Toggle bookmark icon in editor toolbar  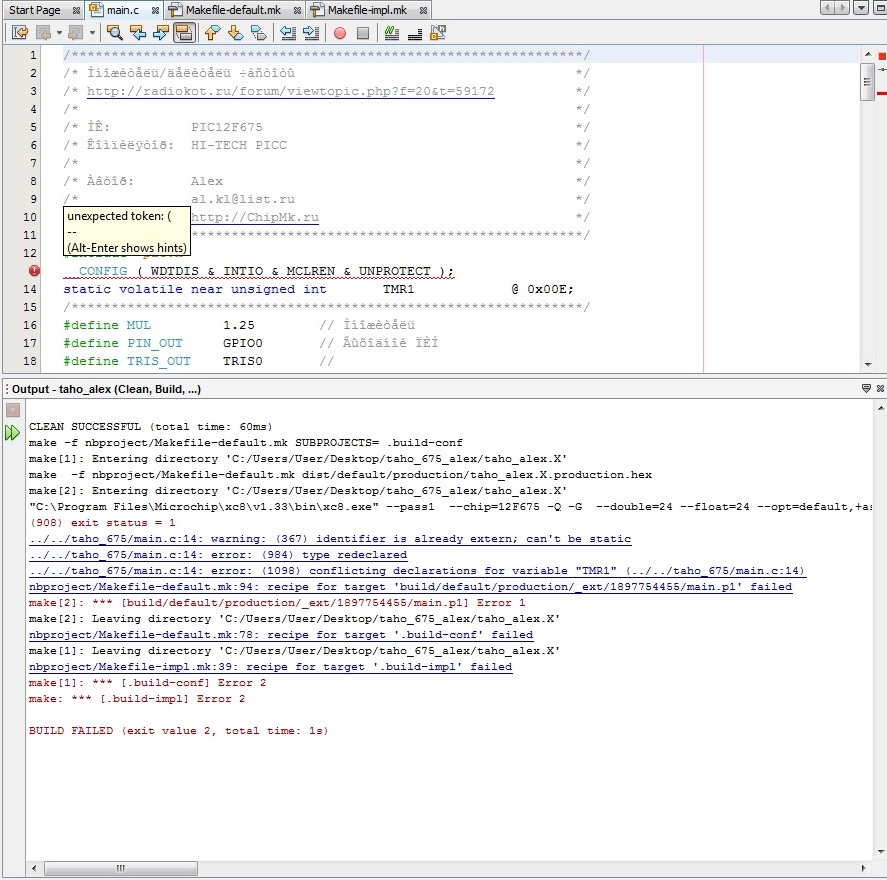259,32
